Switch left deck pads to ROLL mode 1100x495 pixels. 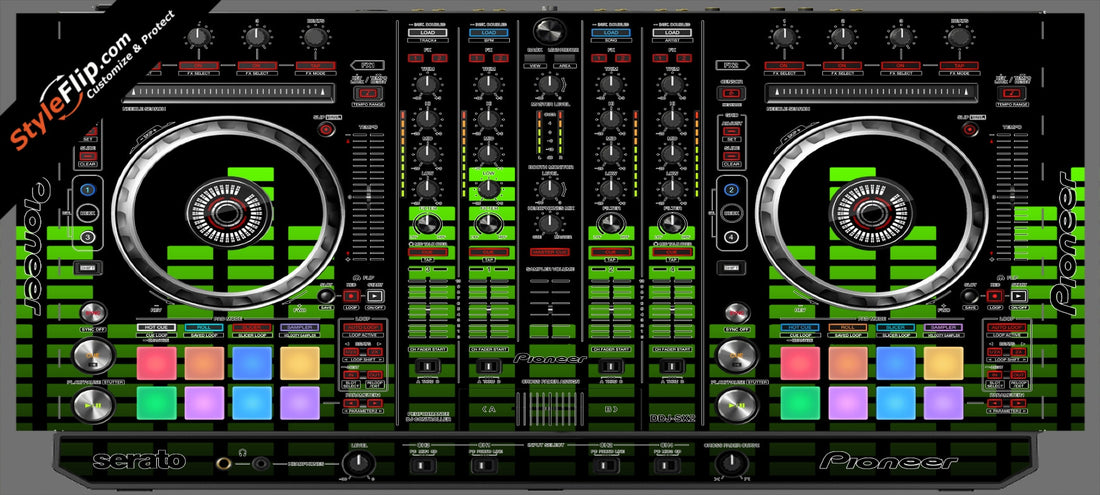203,327
